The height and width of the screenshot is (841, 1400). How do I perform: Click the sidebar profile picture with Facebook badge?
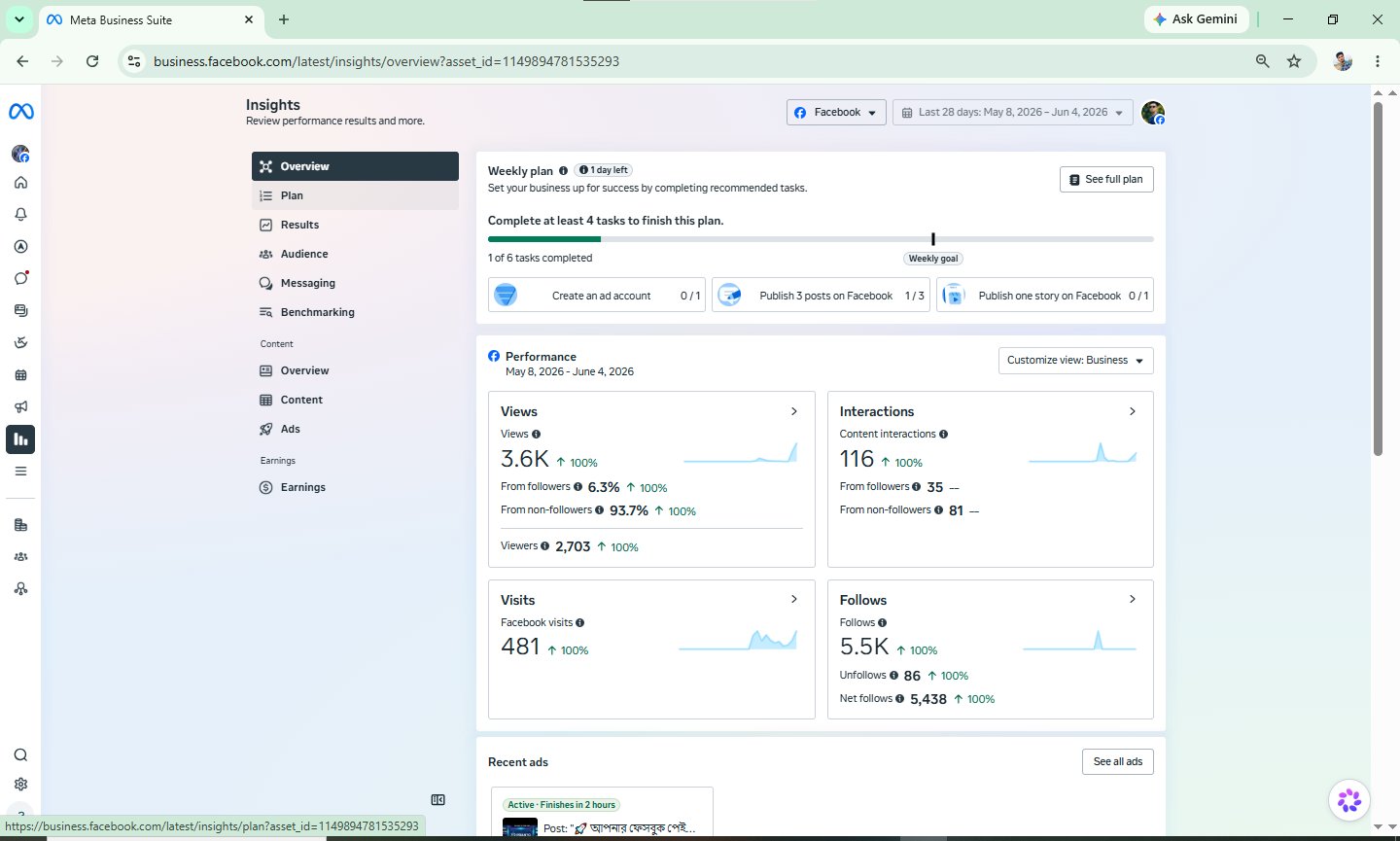pyautogui.click(x=20, y=154)
